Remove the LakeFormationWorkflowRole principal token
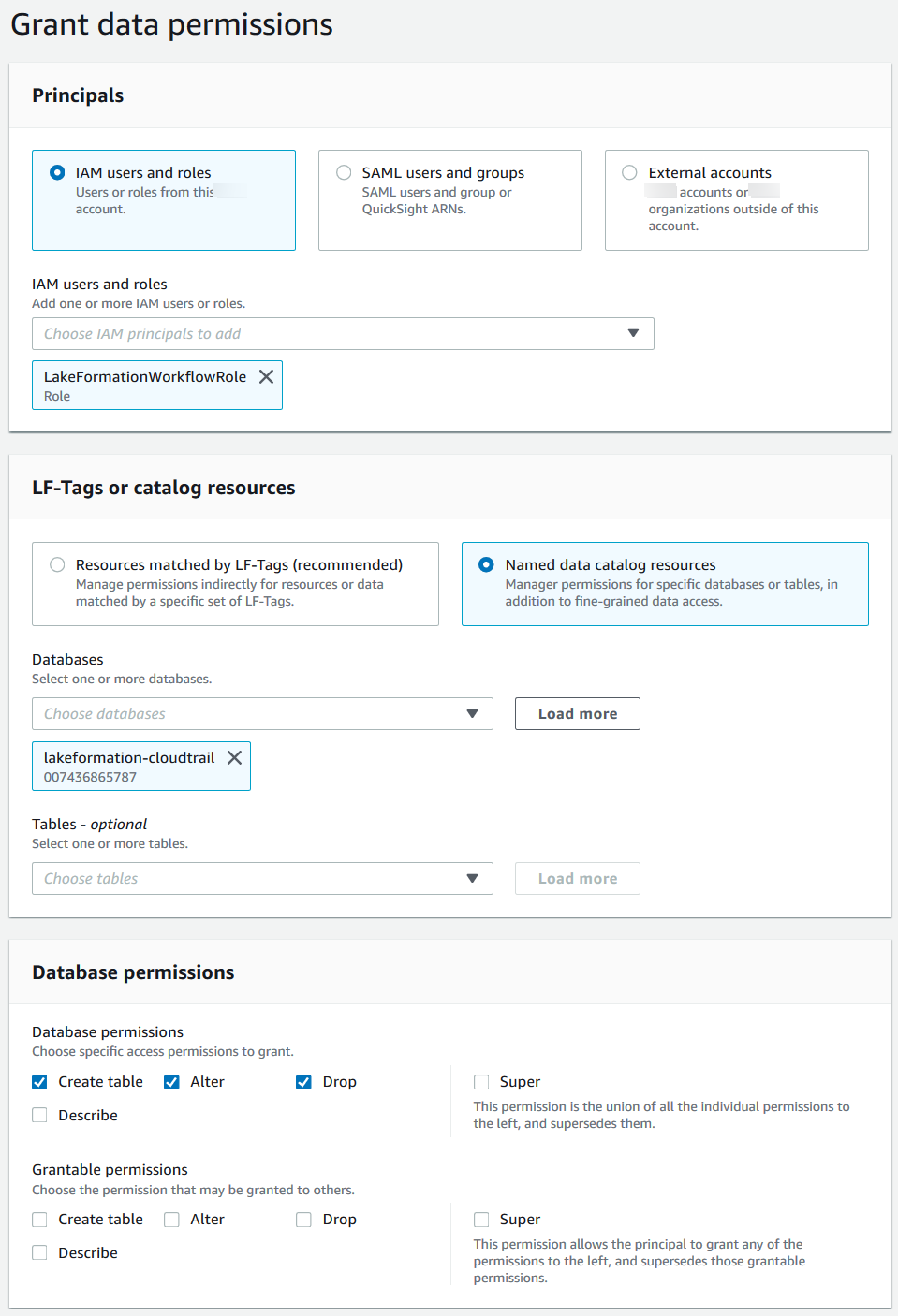Viewport: 898px width, 1316px height. [266, 376]
